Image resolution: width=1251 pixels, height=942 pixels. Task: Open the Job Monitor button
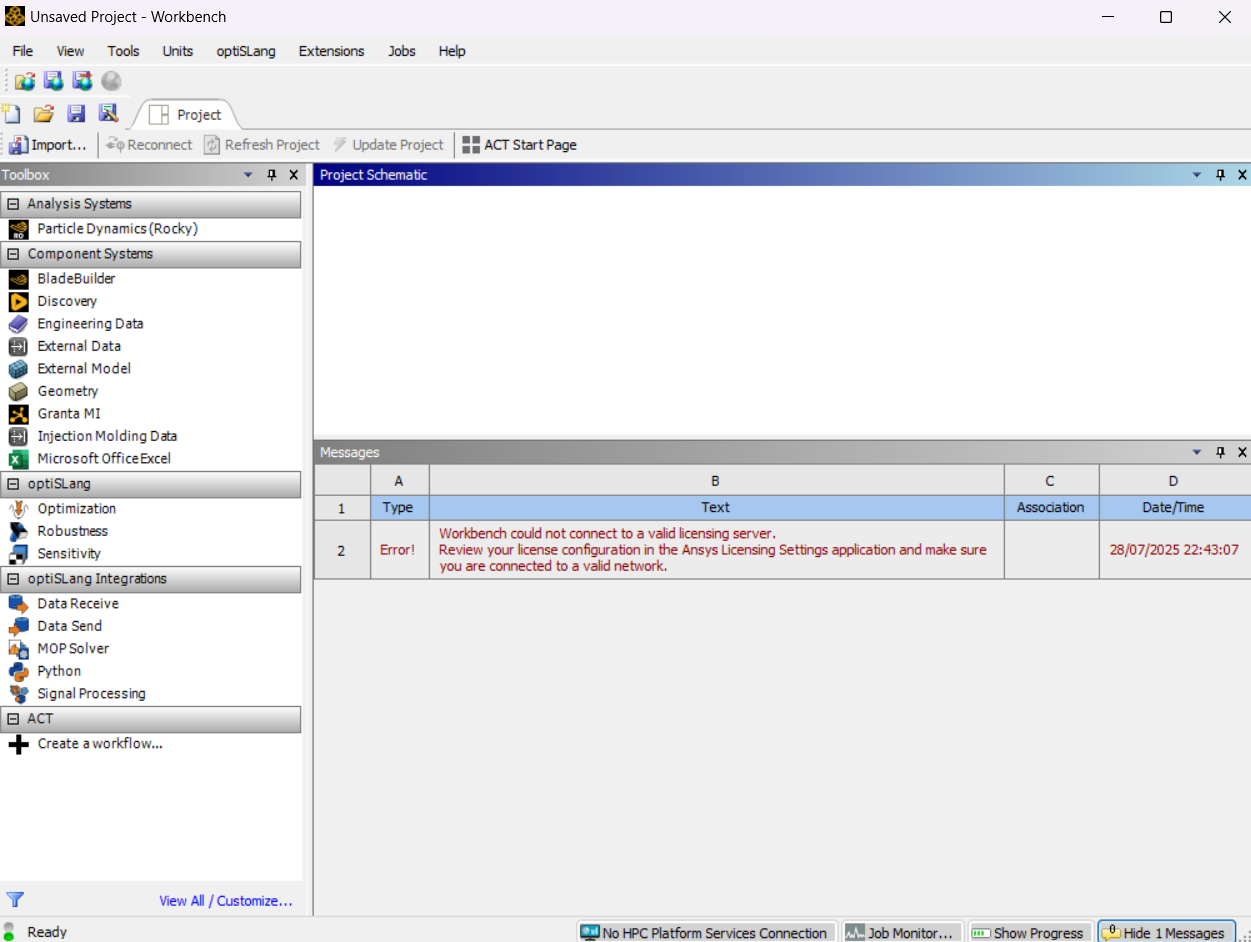(903, 932)
